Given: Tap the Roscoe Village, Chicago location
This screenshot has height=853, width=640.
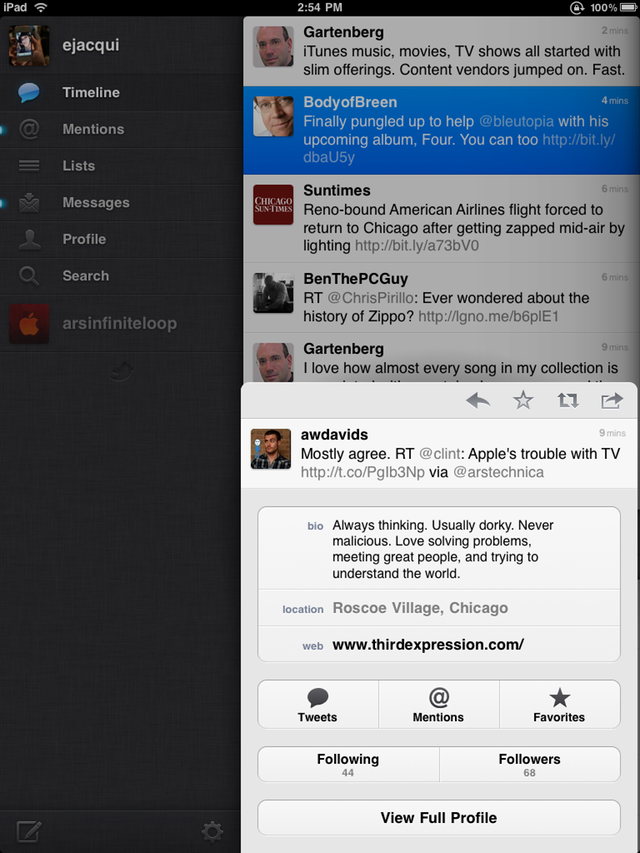Looking at the screenshot, I should [x=420, y=608].
